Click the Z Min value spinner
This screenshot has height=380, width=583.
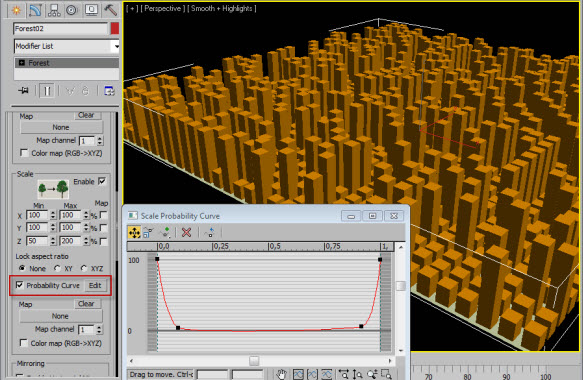(53, 241)
